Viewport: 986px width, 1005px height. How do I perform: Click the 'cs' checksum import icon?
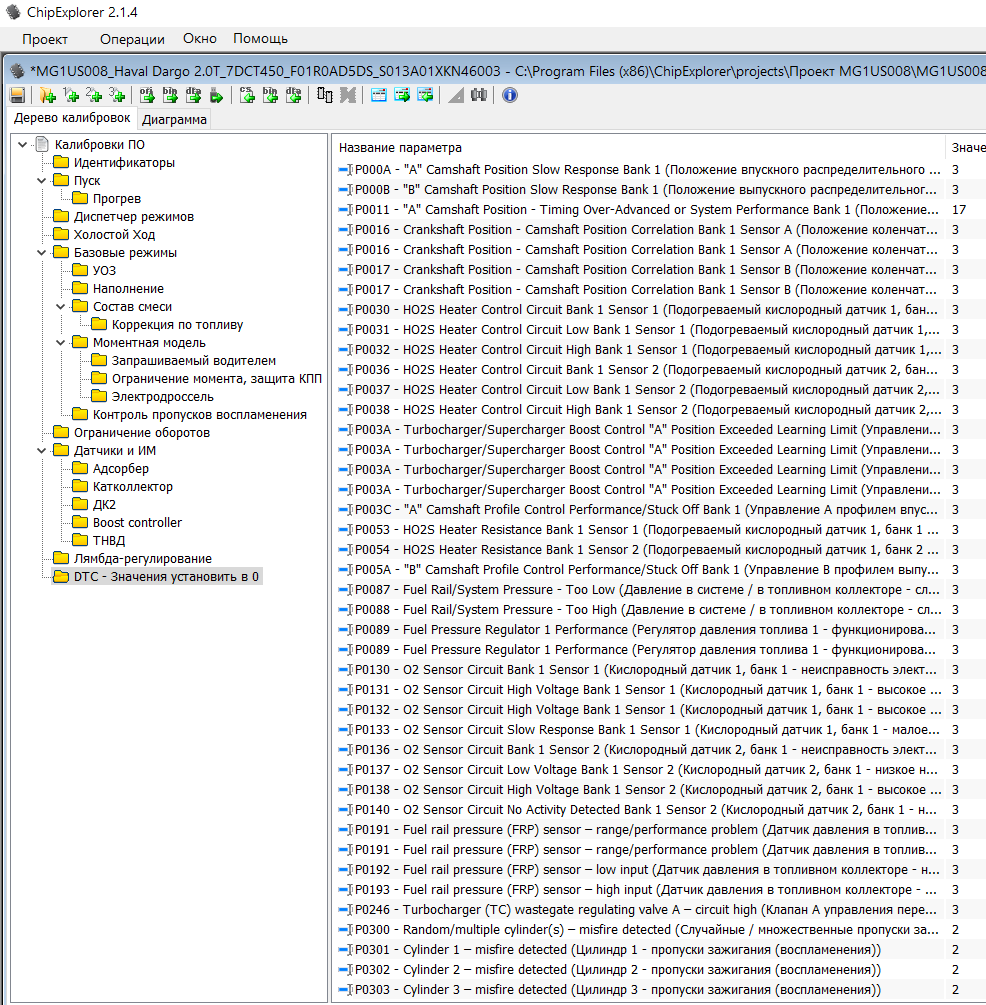tap(246, 95)
